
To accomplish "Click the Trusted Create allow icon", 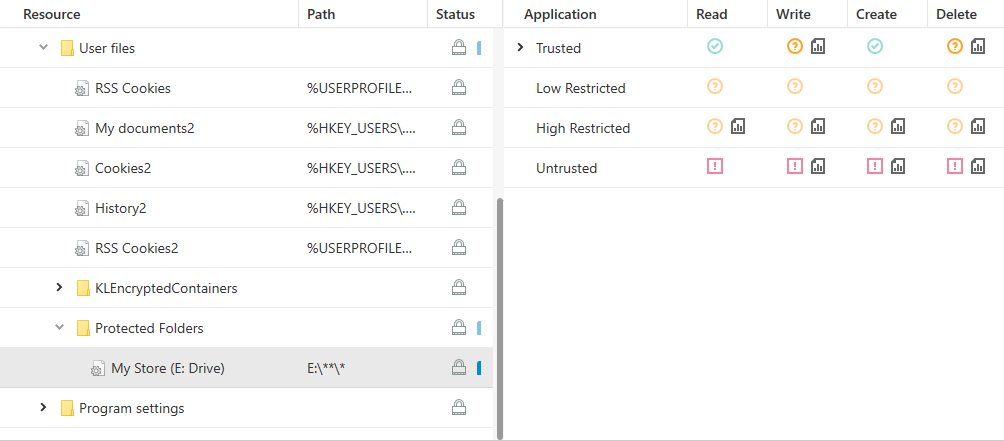I will coord(875,47).
